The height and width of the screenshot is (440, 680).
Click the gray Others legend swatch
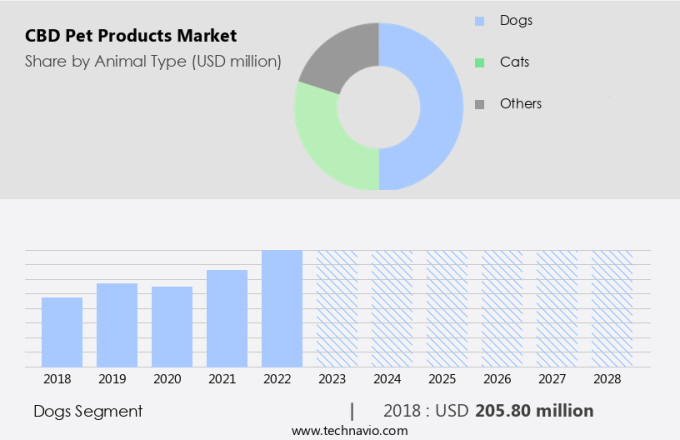pyautogui.click(x=479, y=104)
